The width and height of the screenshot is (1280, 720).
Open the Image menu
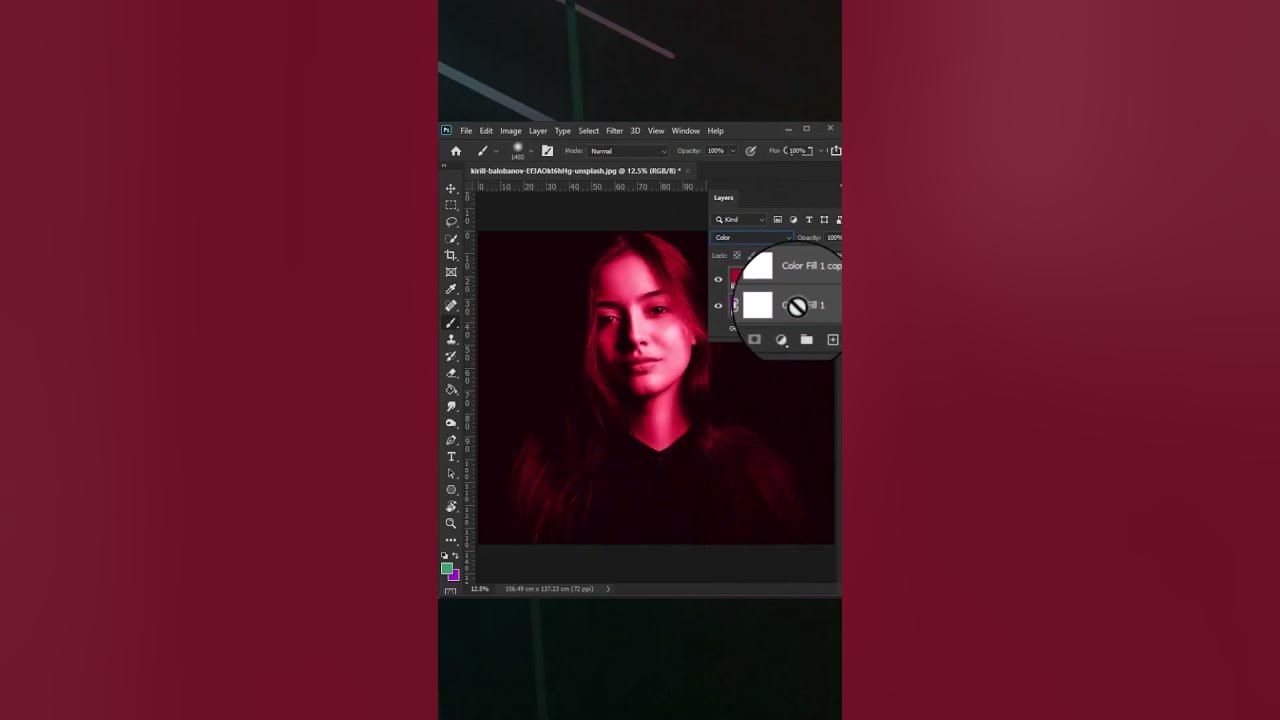click(x=511, y=131)
